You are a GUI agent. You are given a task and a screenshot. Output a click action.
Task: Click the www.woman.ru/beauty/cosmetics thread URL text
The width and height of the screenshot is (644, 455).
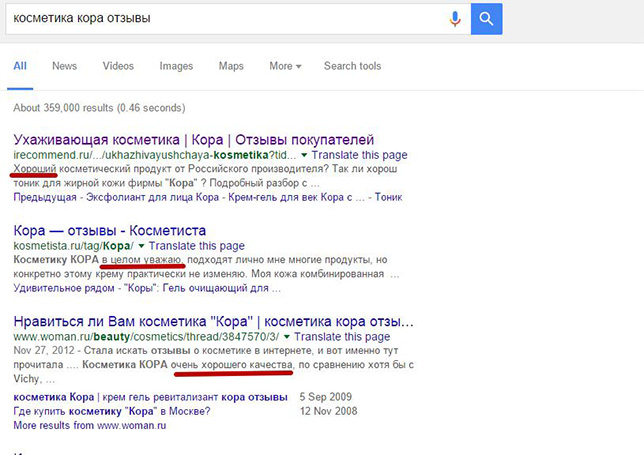coord(146,337)
